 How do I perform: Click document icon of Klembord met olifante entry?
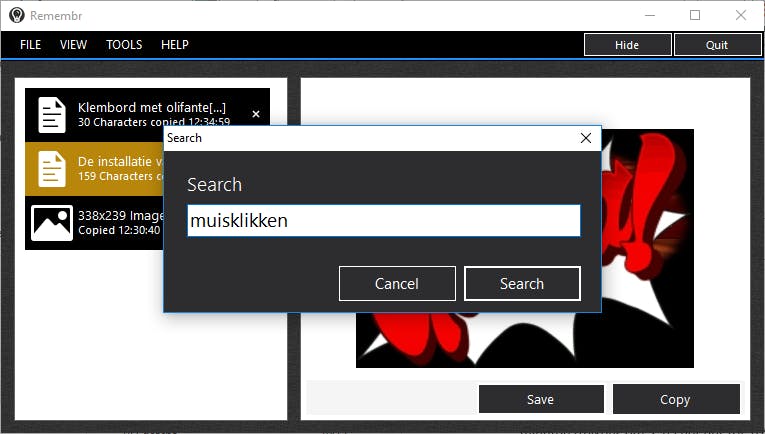52,114
